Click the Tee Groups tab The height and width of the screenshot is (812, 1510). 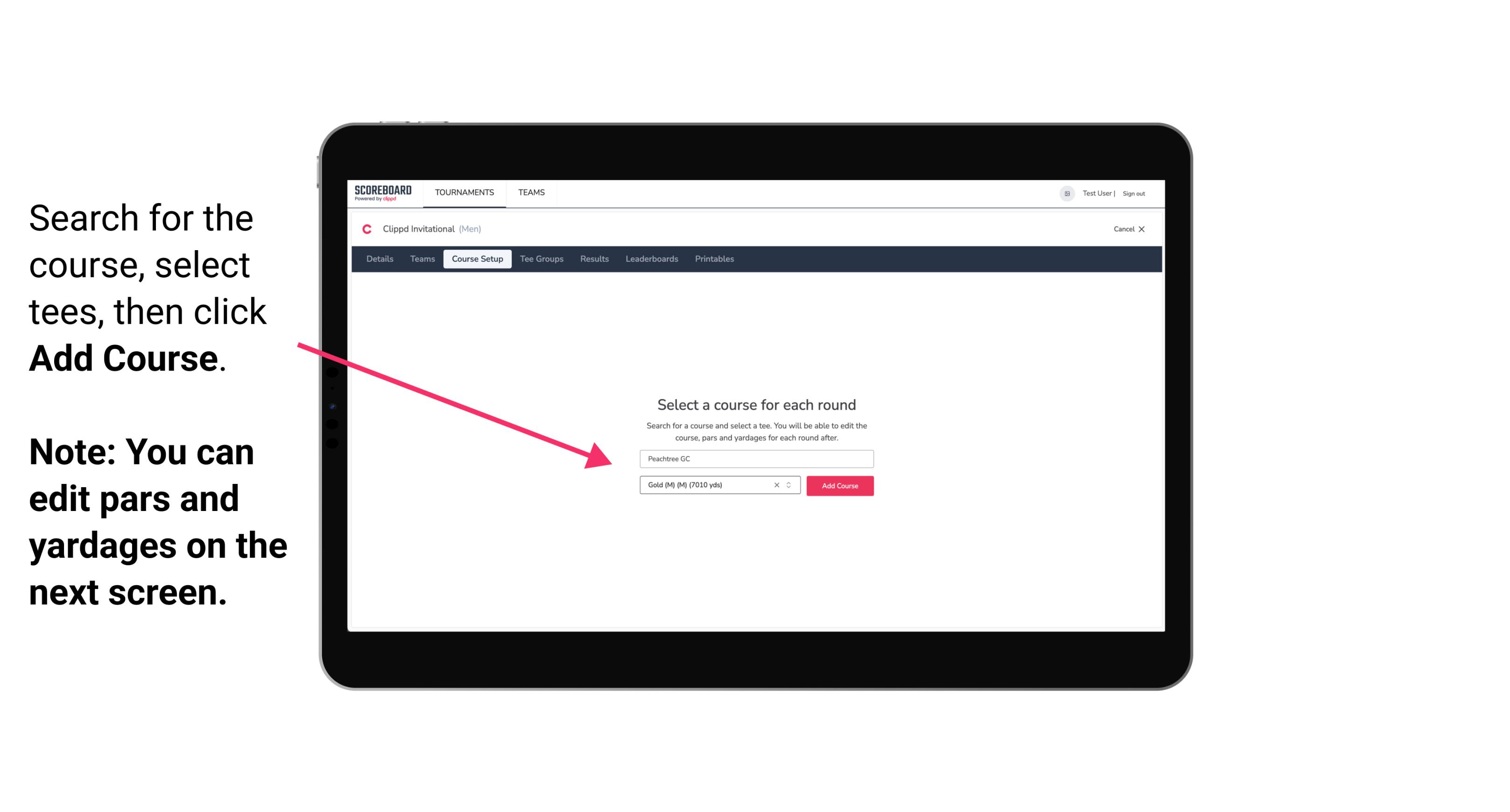pos(541,259)
